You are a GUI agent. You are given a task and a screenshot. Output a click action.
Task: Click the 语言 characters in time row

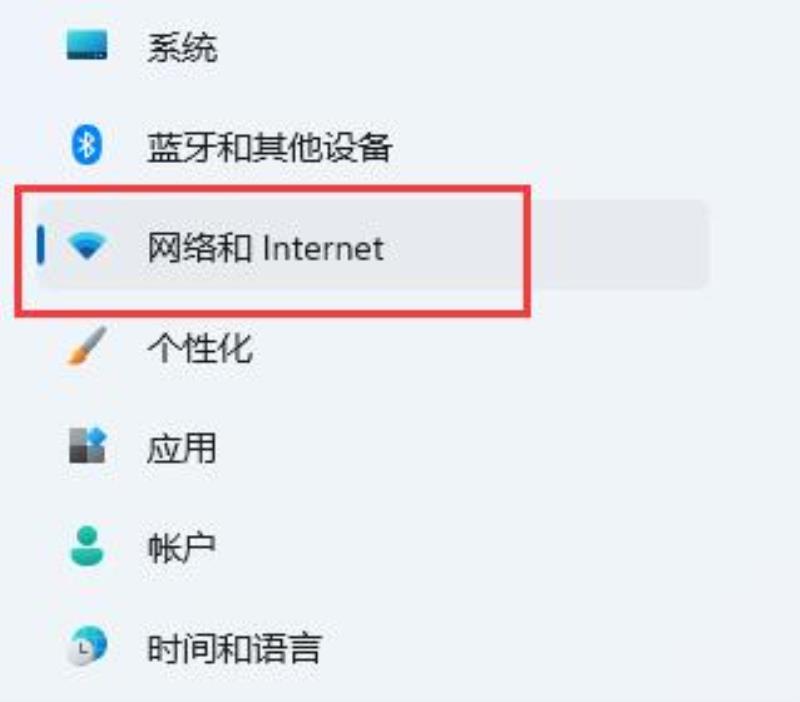287,648
